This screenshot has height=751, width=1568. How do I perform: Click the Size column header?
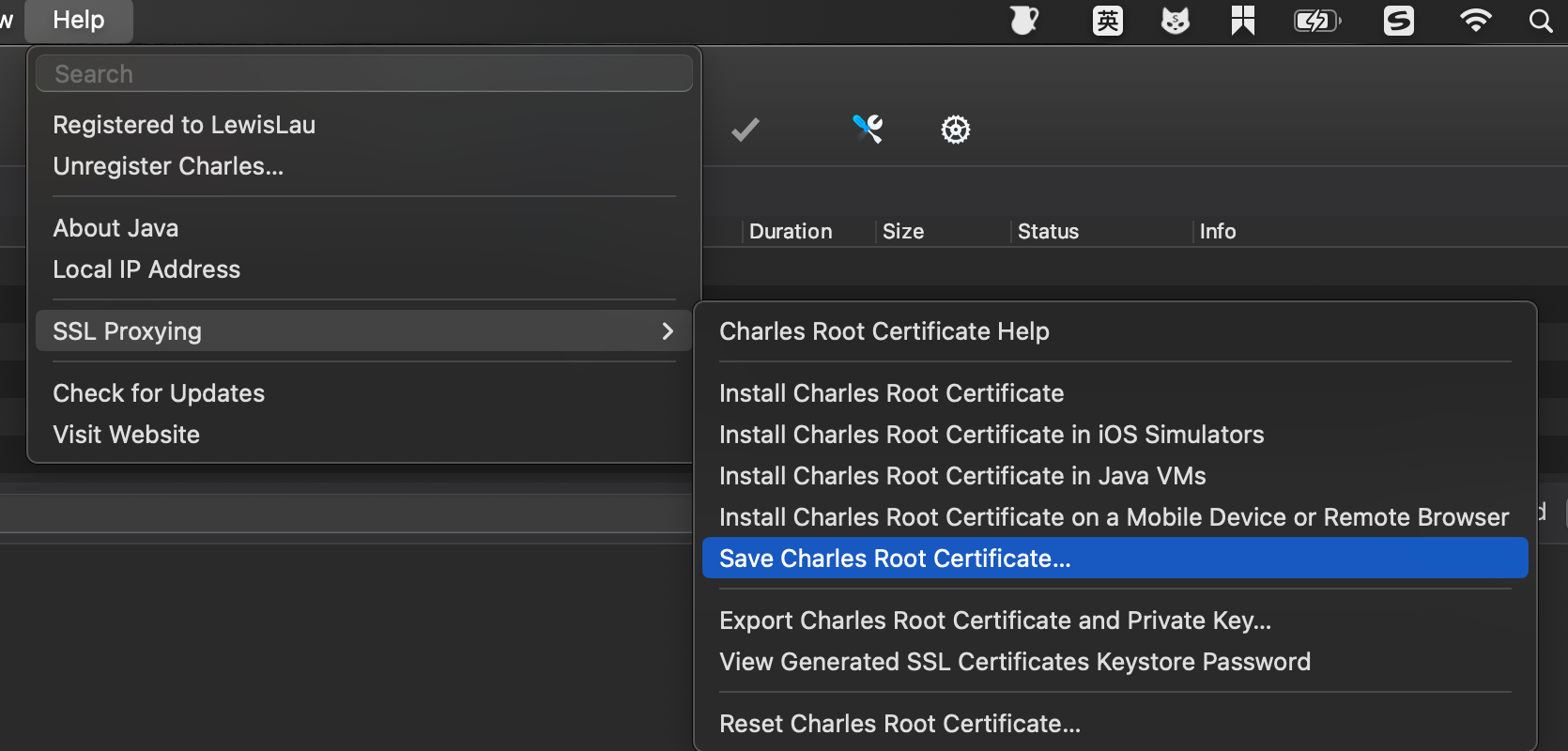[x=903, y=231]
